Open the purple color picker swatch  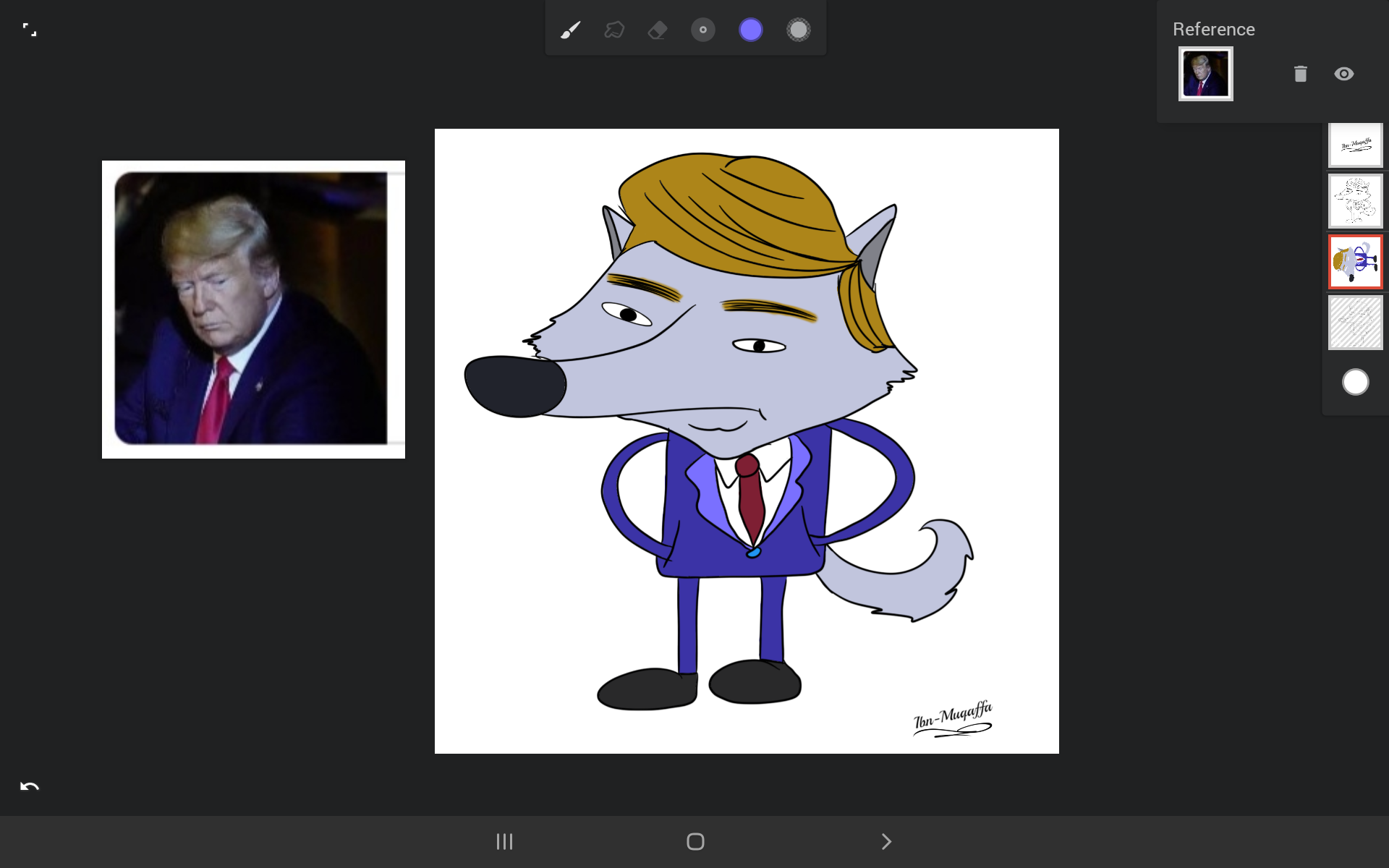pos(751,30)
